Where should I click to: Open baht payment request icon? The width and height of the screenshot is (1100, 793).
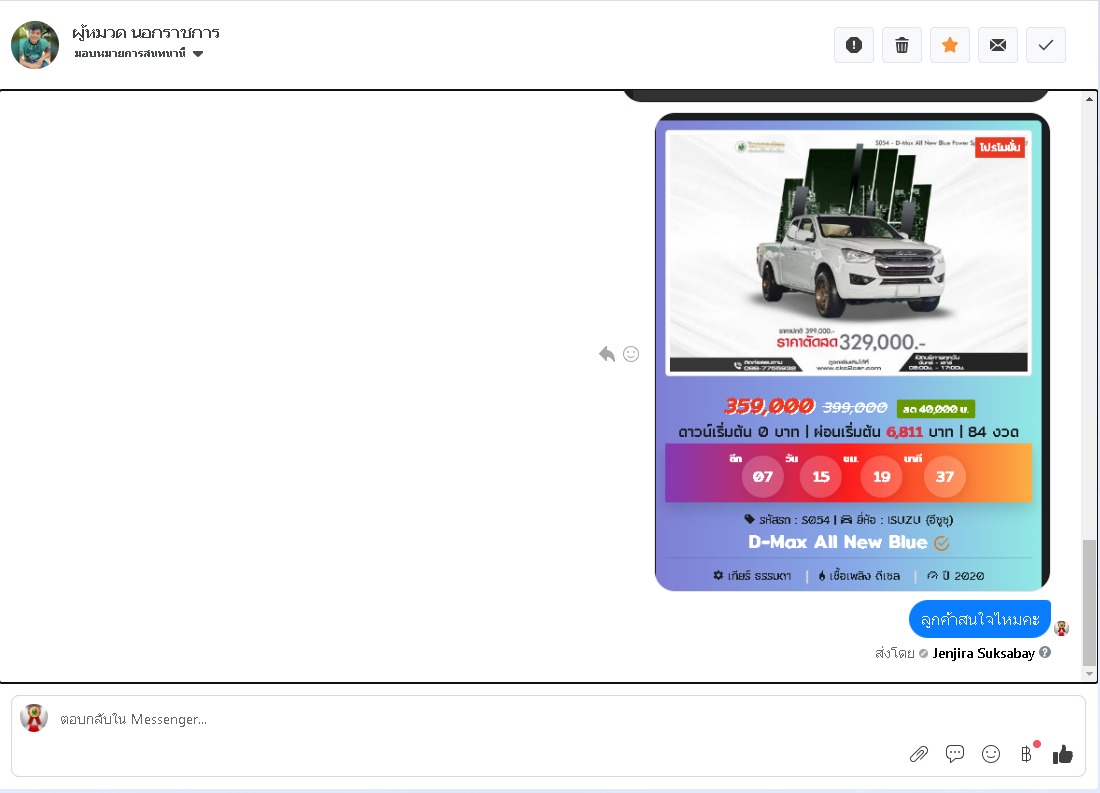coord(1027,754)
